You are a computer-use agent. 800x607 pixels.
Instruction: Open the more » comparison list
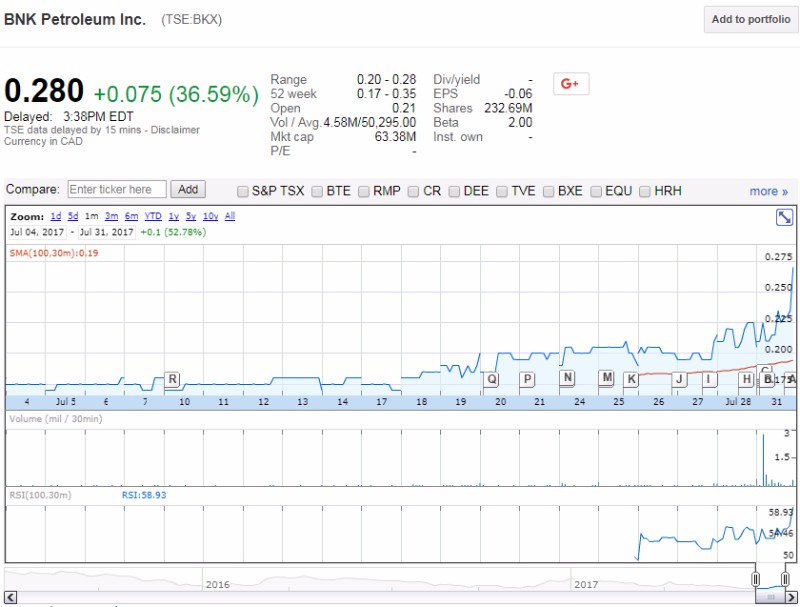pos(769,191)
